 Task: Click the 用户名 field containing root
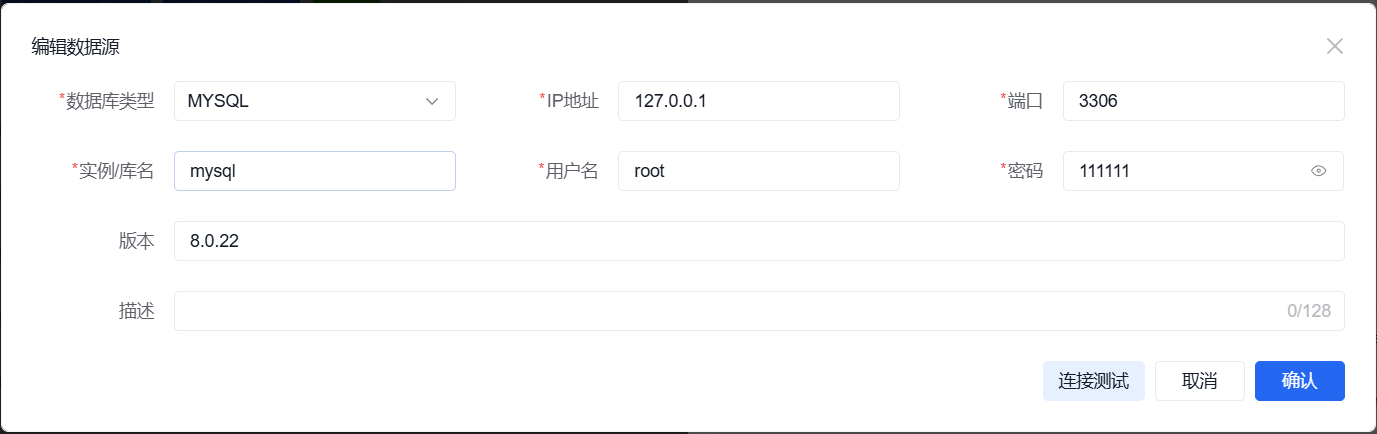759,171
